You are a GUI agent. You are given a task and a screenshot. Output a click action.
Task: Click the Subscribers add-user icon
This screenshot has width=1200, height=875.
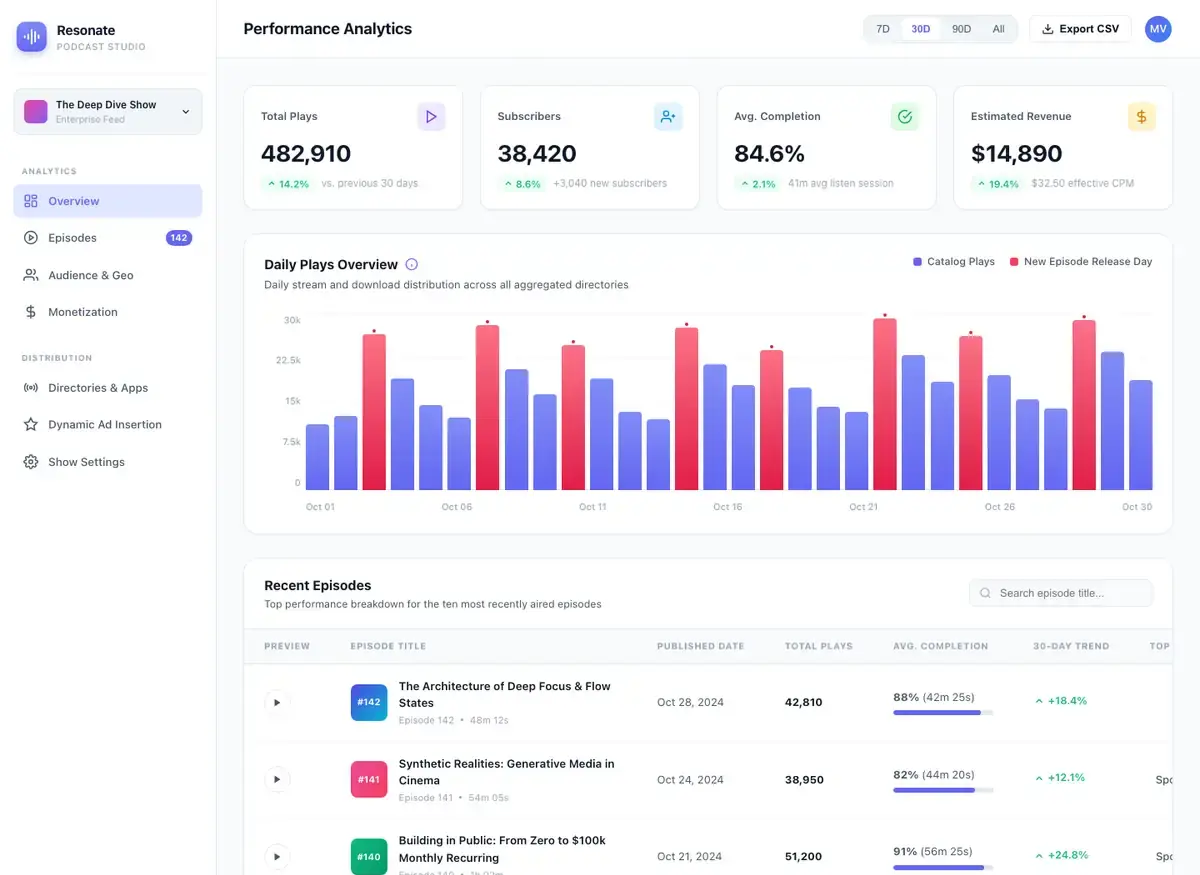click(668, 117)
